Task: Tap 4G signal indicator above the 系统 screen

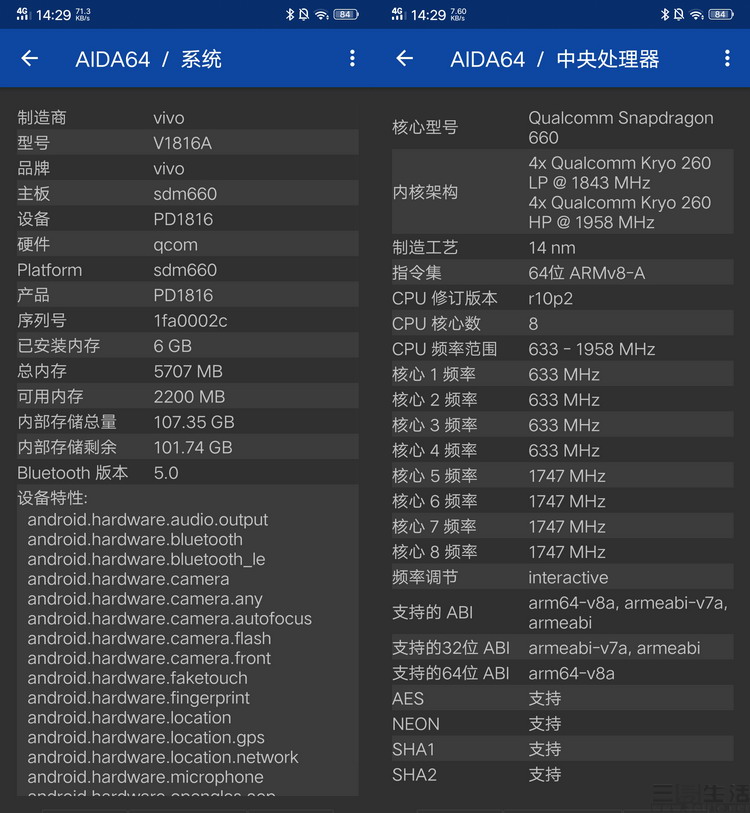Action: (21, 15)
